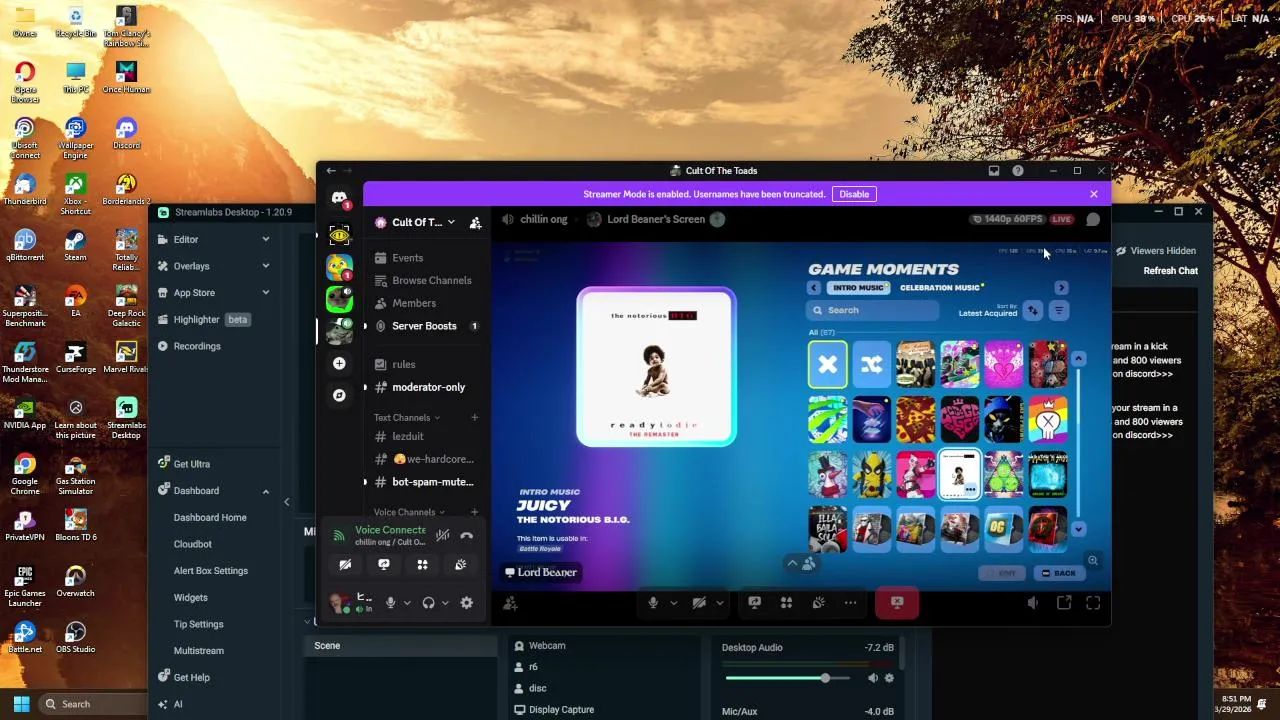Open voice chat bubble icon in Discord header
Viewport: 1280px width, 720px height.
(1093, 219)
